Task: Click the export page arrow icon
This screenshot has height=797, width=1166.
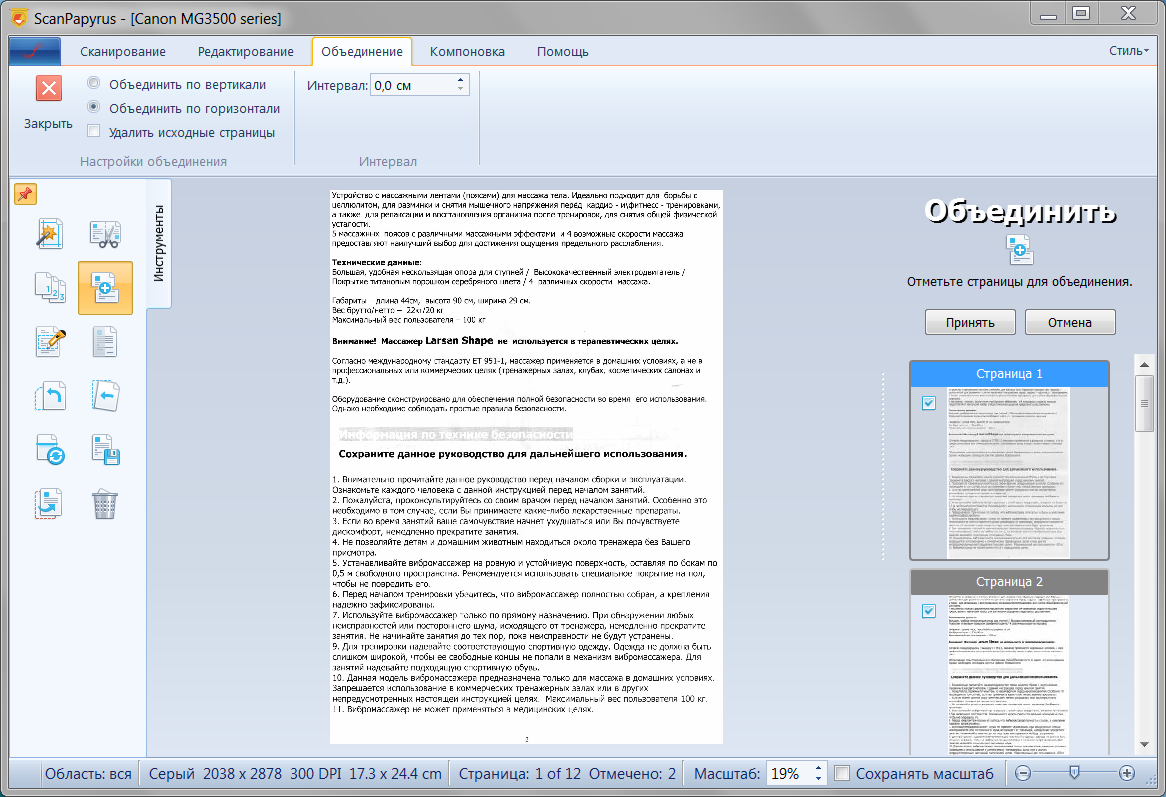Action: pyautogui.click(x=50, y=504)
